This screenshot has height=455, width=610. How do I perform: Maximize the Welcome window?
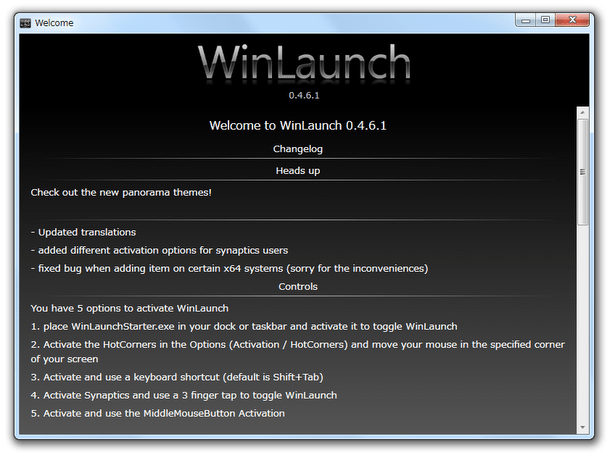[545, 20]
